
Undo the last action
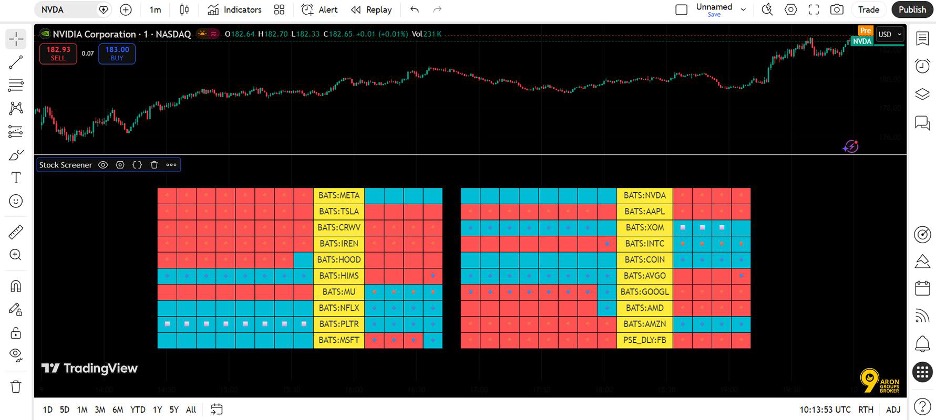(x=415, y=10)
